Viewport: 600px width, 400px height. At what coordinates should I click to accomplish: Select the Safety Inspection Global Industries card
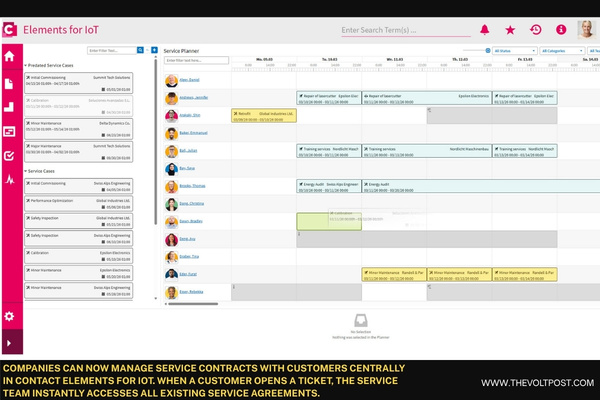pos(79,221)
